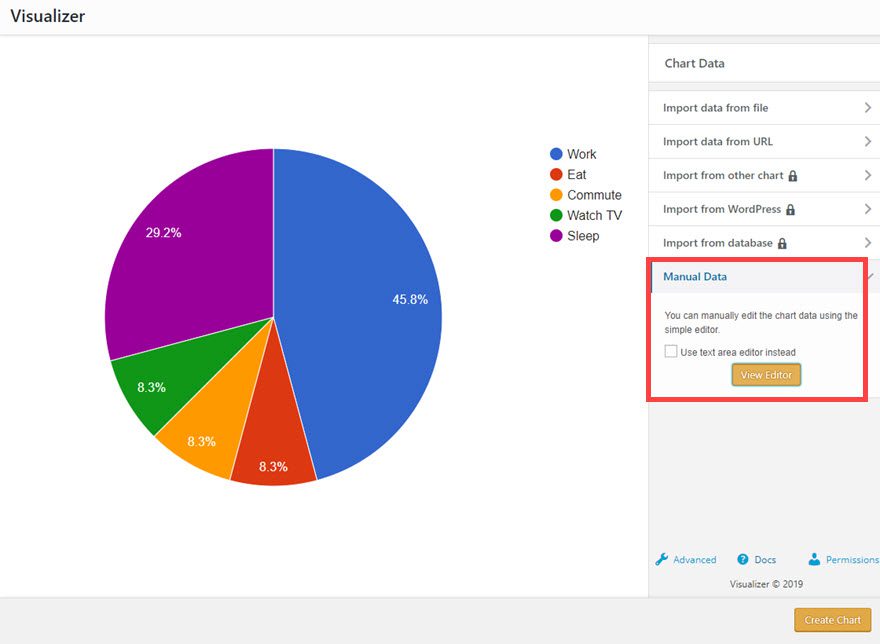The image size is (880, 644).
Task: Open the Docs link
Action: coord(765,560)
